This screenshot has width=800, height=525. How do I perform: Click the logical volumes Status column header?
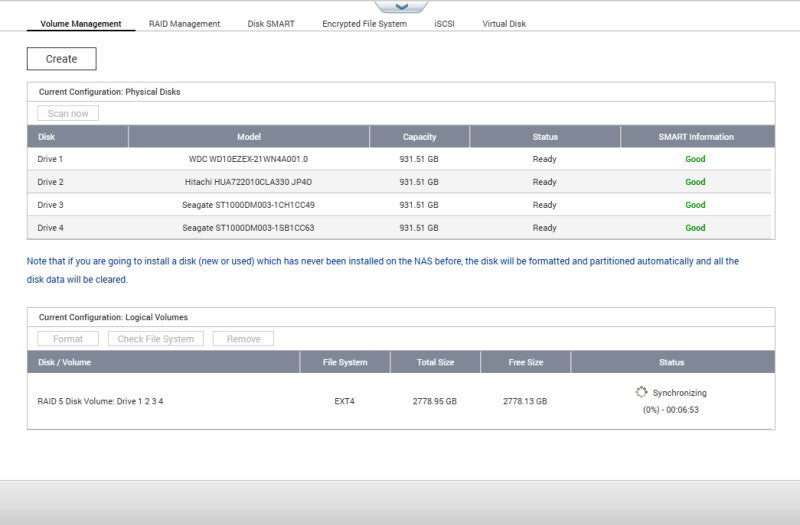coord(672,362)
